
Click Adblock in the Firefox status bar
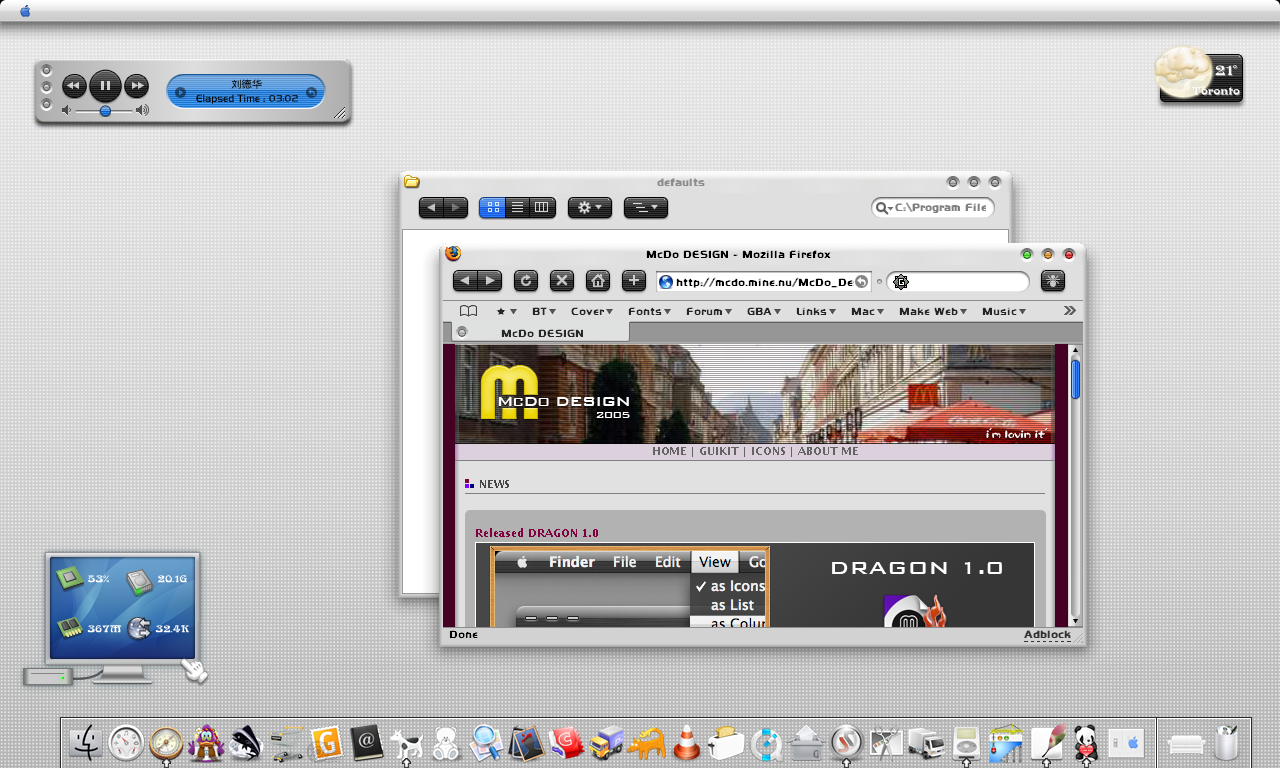(x=1047, y=635)
